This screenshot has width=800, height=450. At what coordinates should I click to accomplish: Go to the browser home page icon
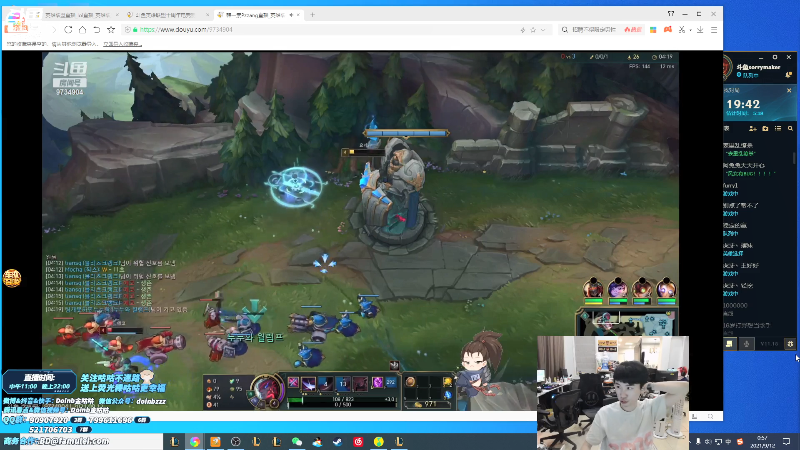(82, 30)
